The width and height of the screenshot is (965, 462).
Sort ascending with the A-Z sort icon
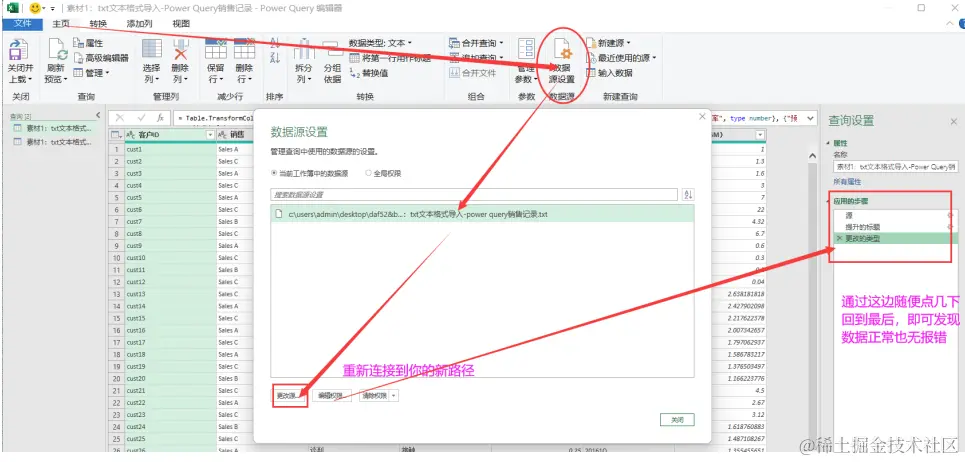[x=274, y=44]
